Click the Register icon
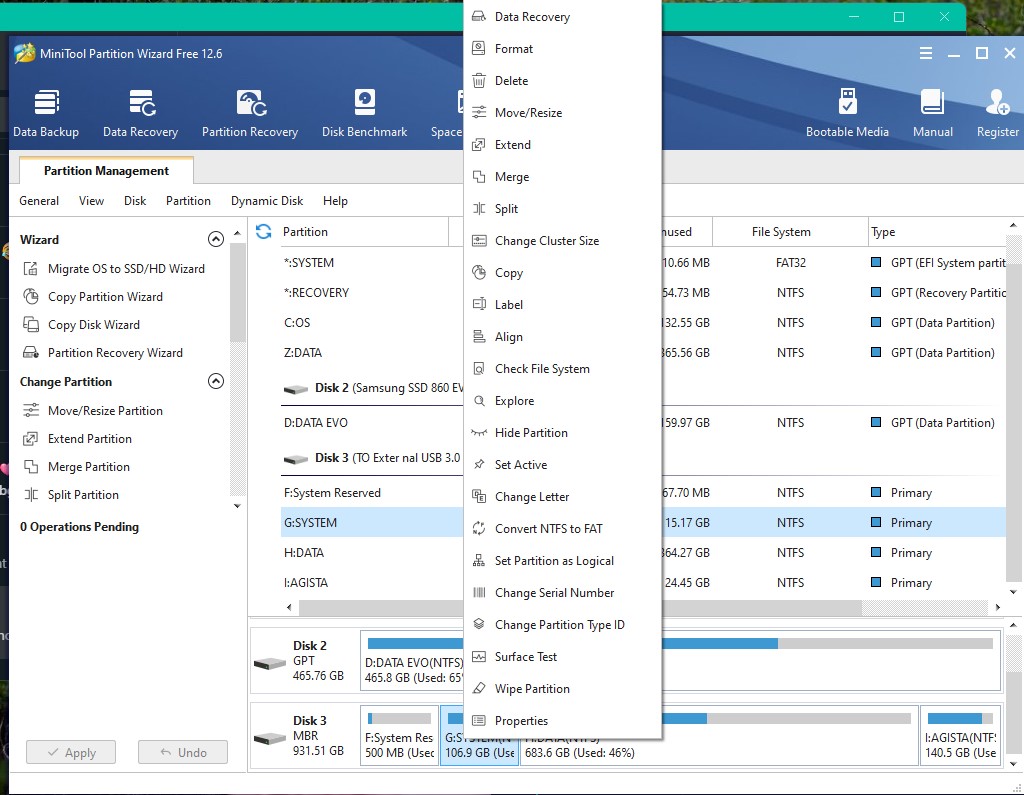 pyautogui.click(x=997, y=114)
